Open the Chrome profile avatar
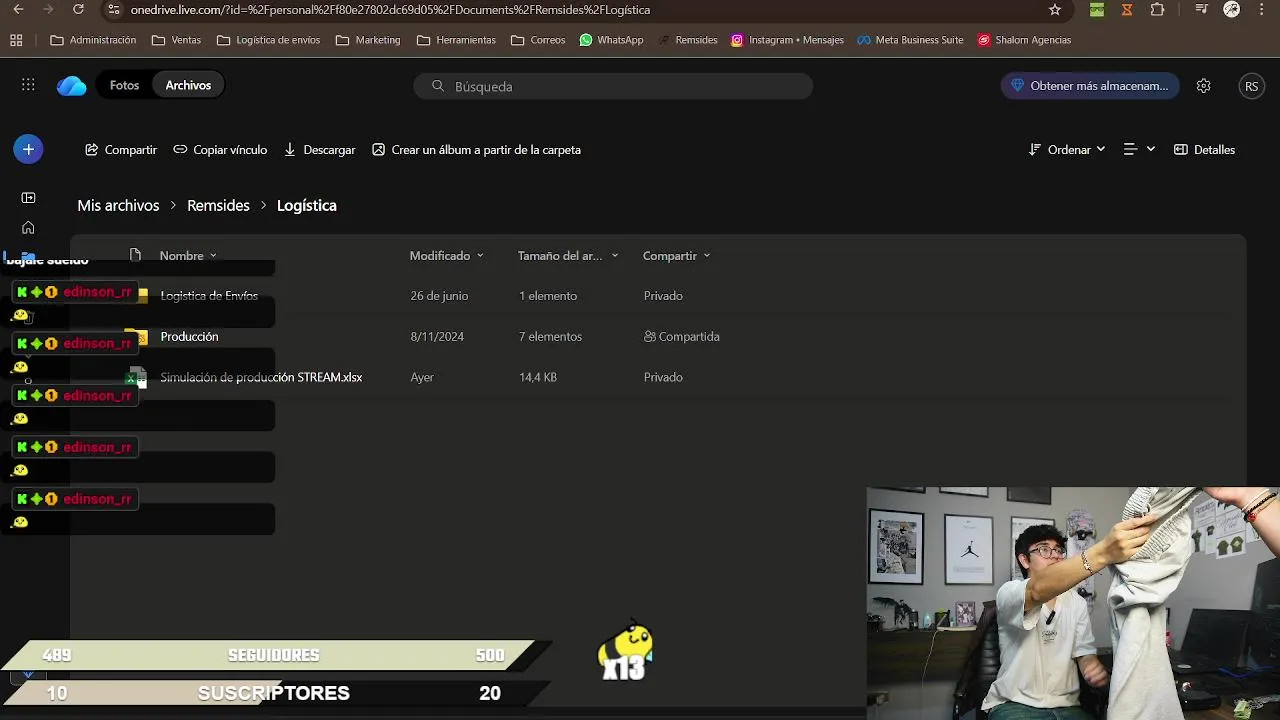 pyautogui.click(x=1232, y=10)
